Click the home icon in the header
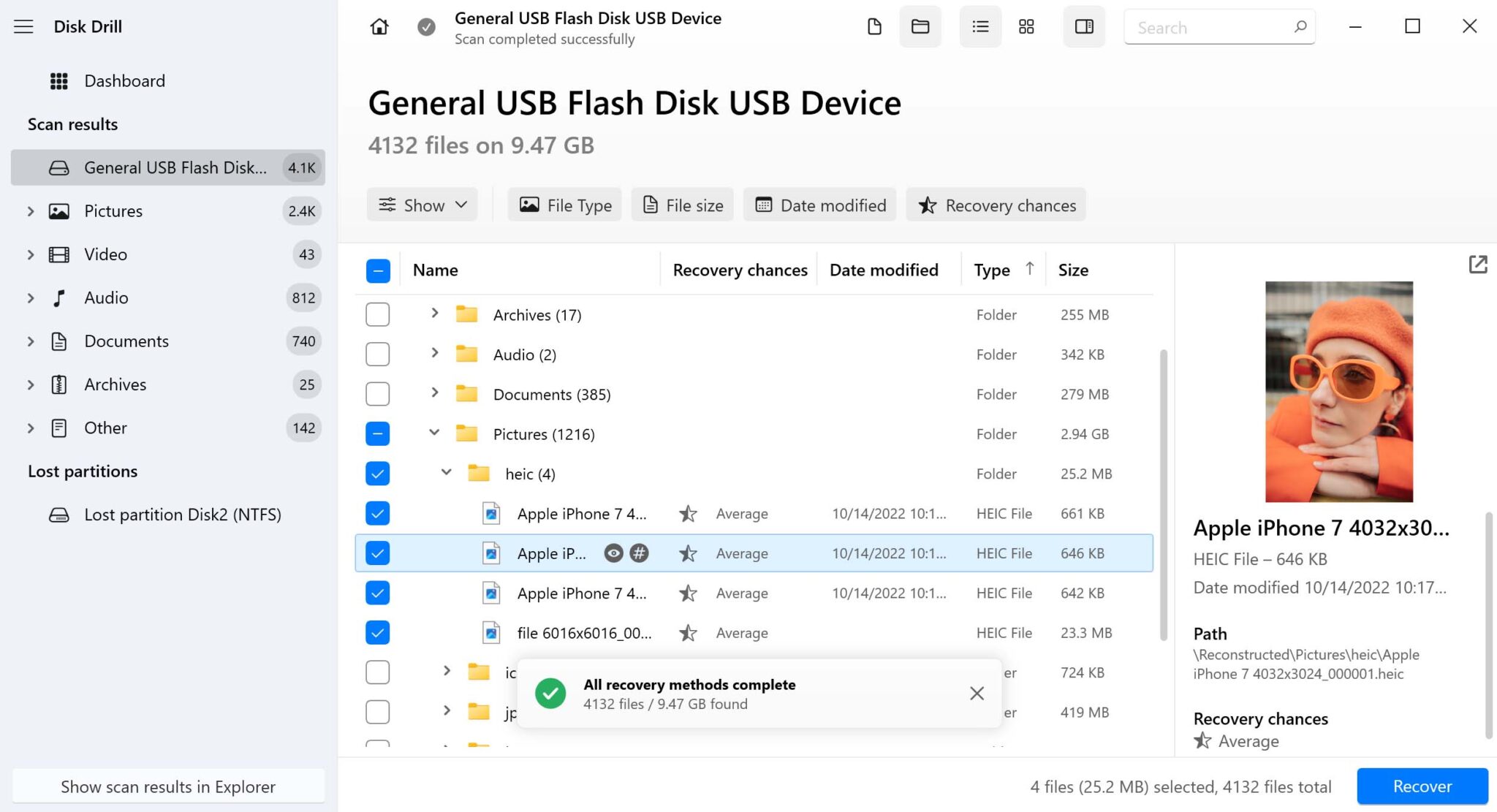This screenshot has width=1497, height=812. [x=379, y=26]
